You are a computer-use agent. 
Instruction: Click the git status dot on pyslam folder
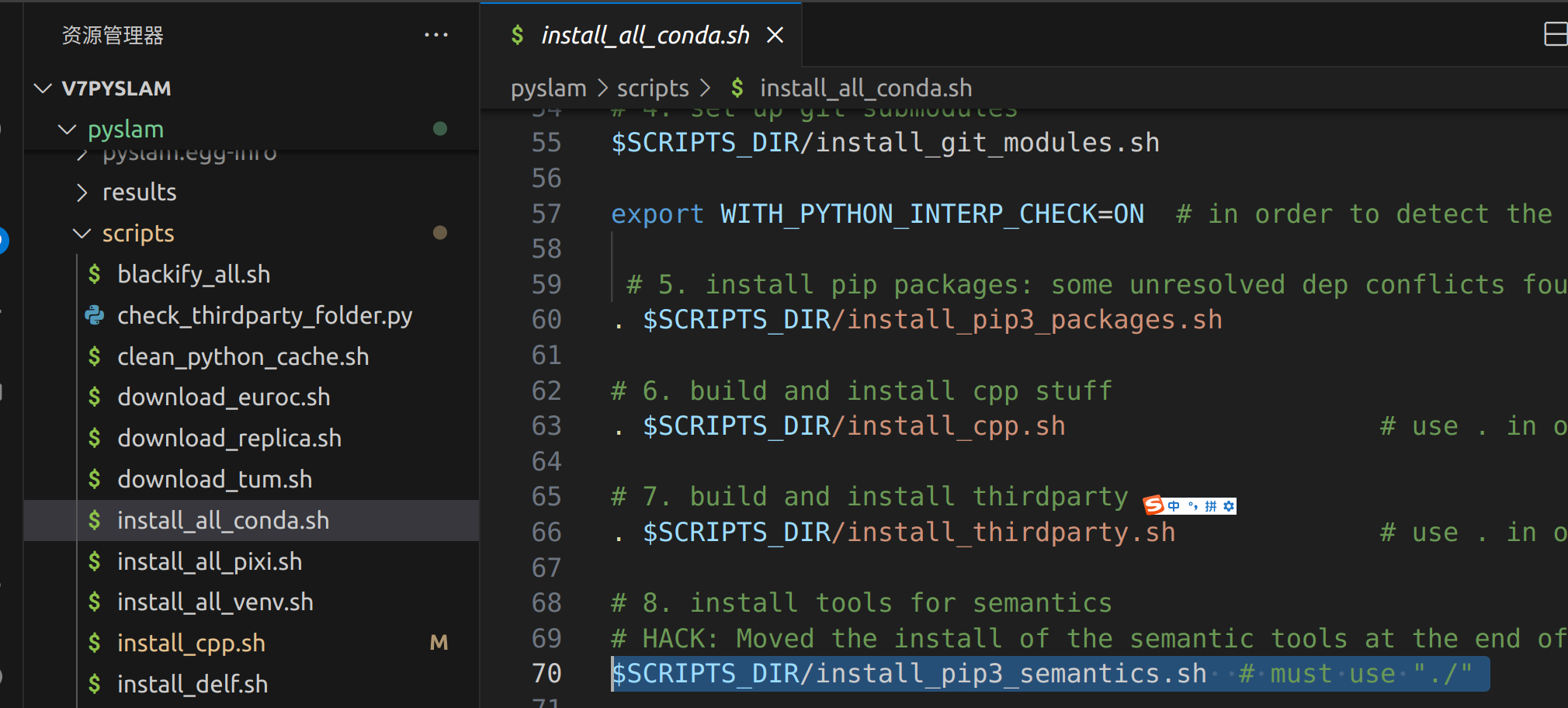pyautogui.click(x=440, y=129)
